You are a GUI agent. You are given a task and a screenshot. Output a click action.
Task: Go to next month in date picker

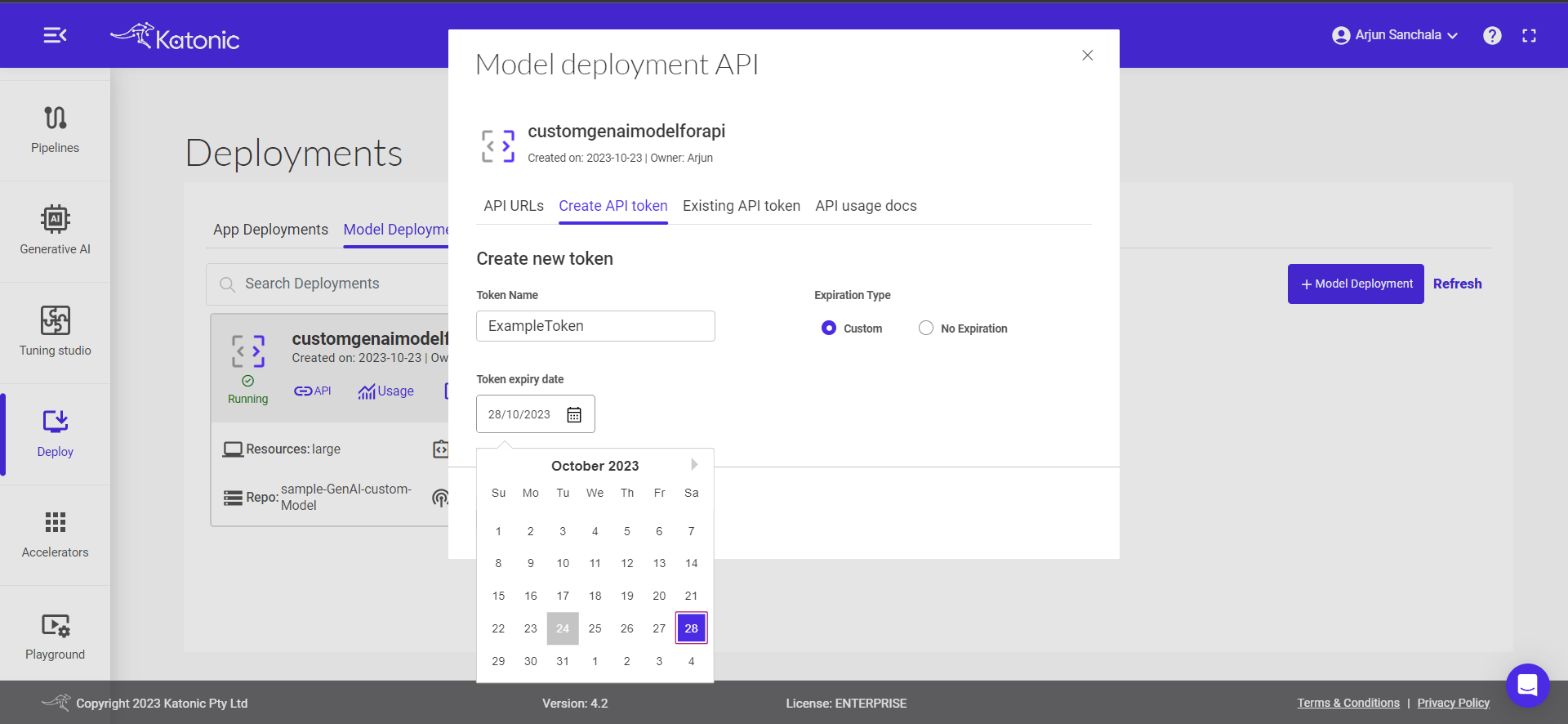click(694, 464)
